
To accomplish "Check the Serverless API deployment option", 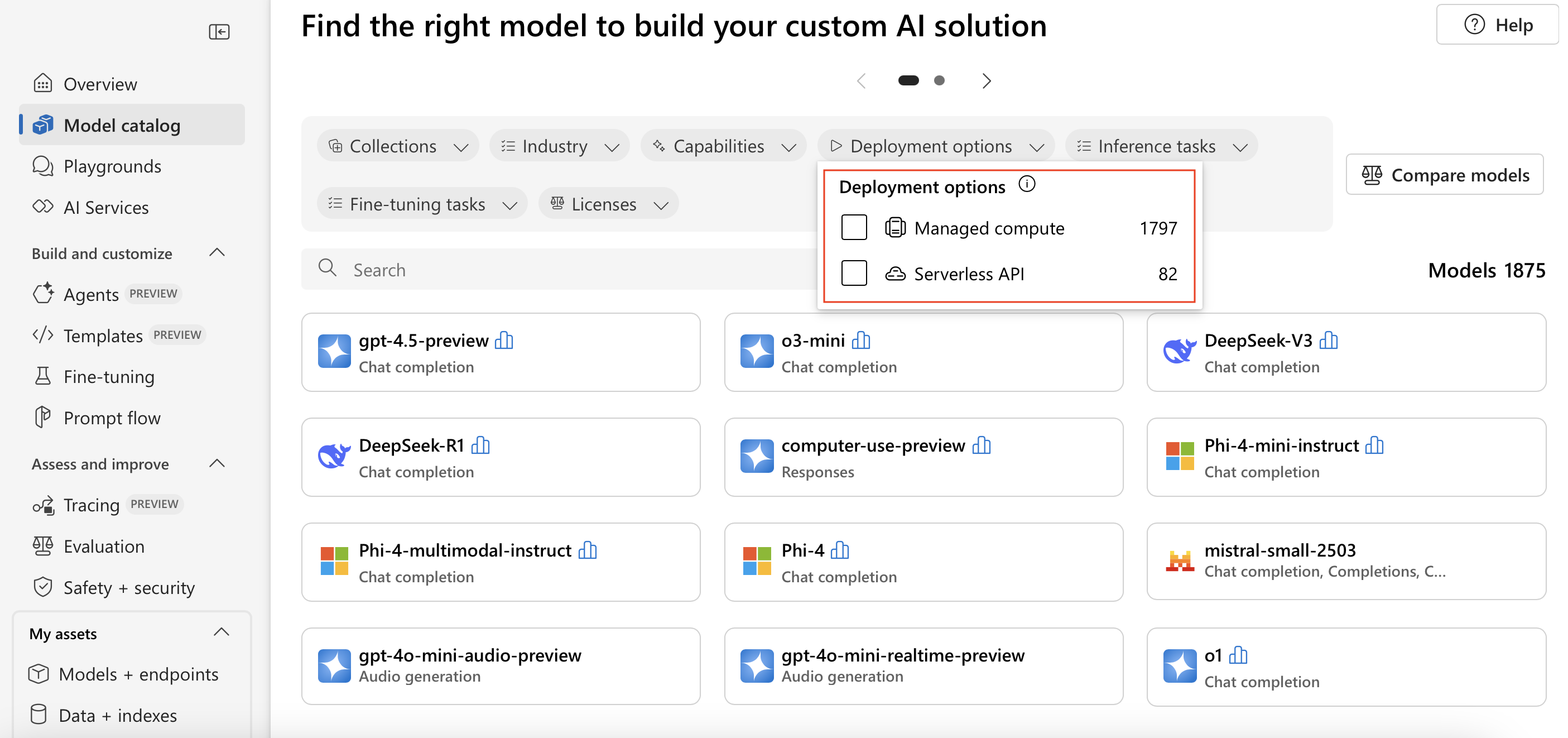I will (854, 273).
